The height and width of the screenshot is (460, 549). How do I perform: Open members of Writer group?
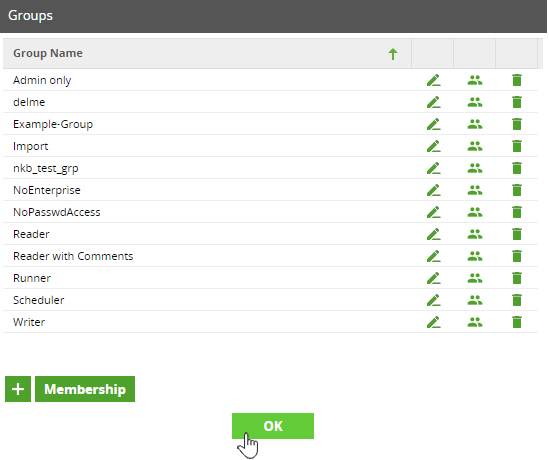475,322
